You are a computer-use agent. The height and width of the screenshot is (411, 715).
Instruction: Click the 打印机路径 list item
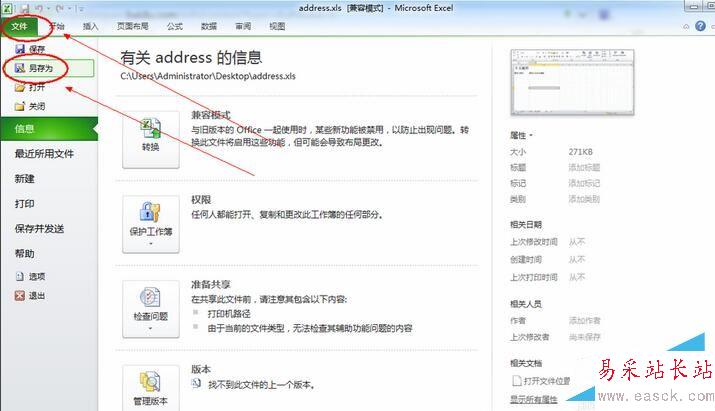[229, 314]
